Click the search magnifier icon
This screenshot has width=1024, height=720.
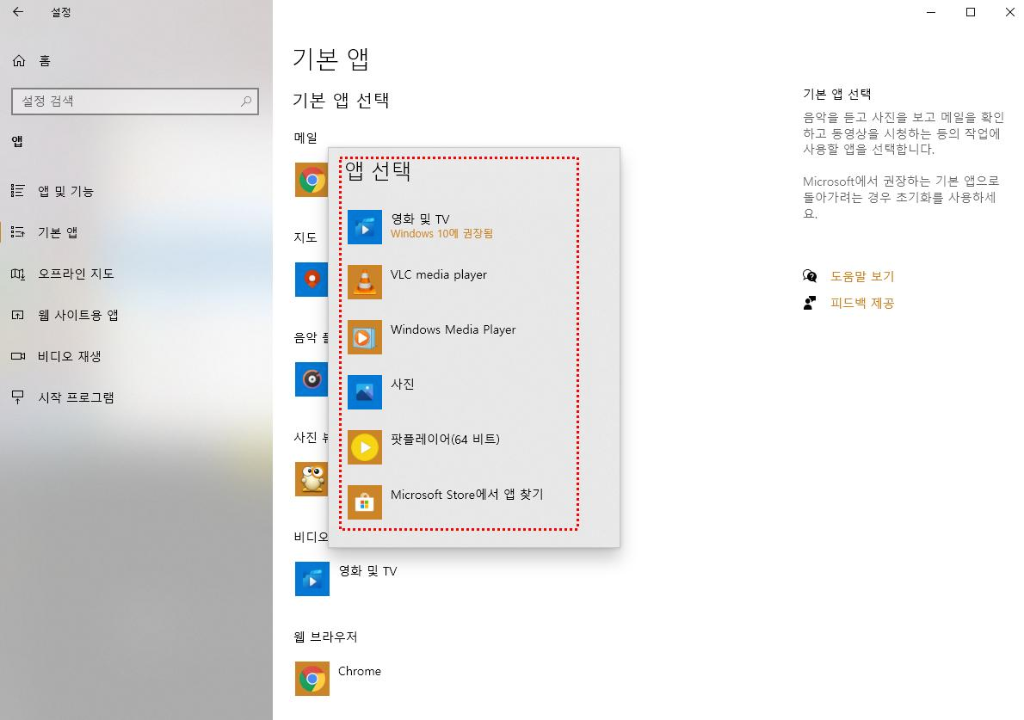coord(246,101)
